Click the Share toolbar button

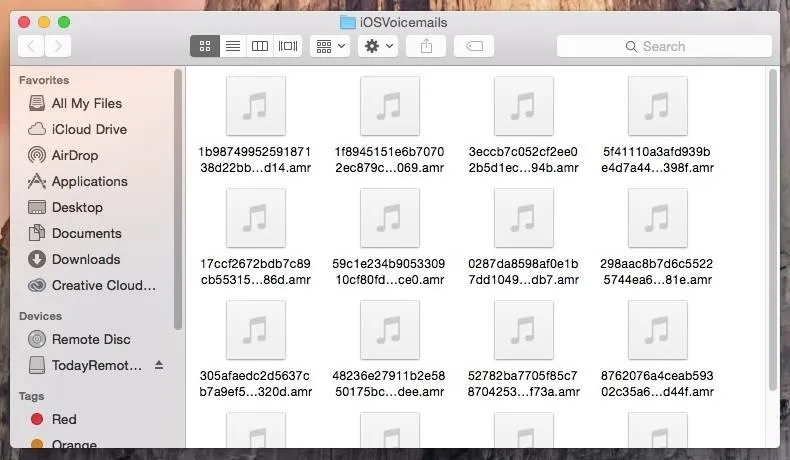426,46
